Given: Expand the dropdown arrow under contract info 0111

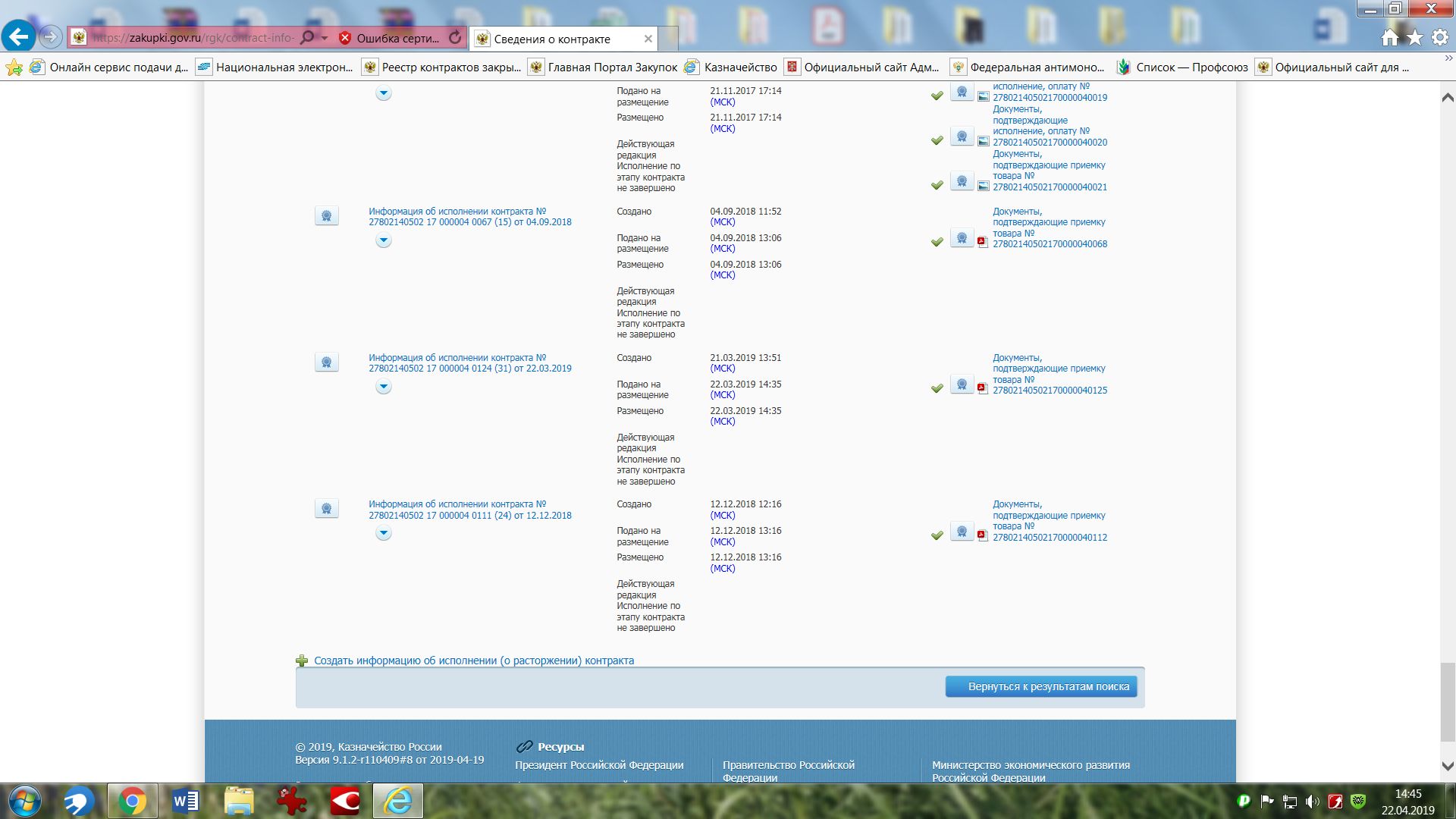Looking at the screenshot, I should tap(384, 533).
